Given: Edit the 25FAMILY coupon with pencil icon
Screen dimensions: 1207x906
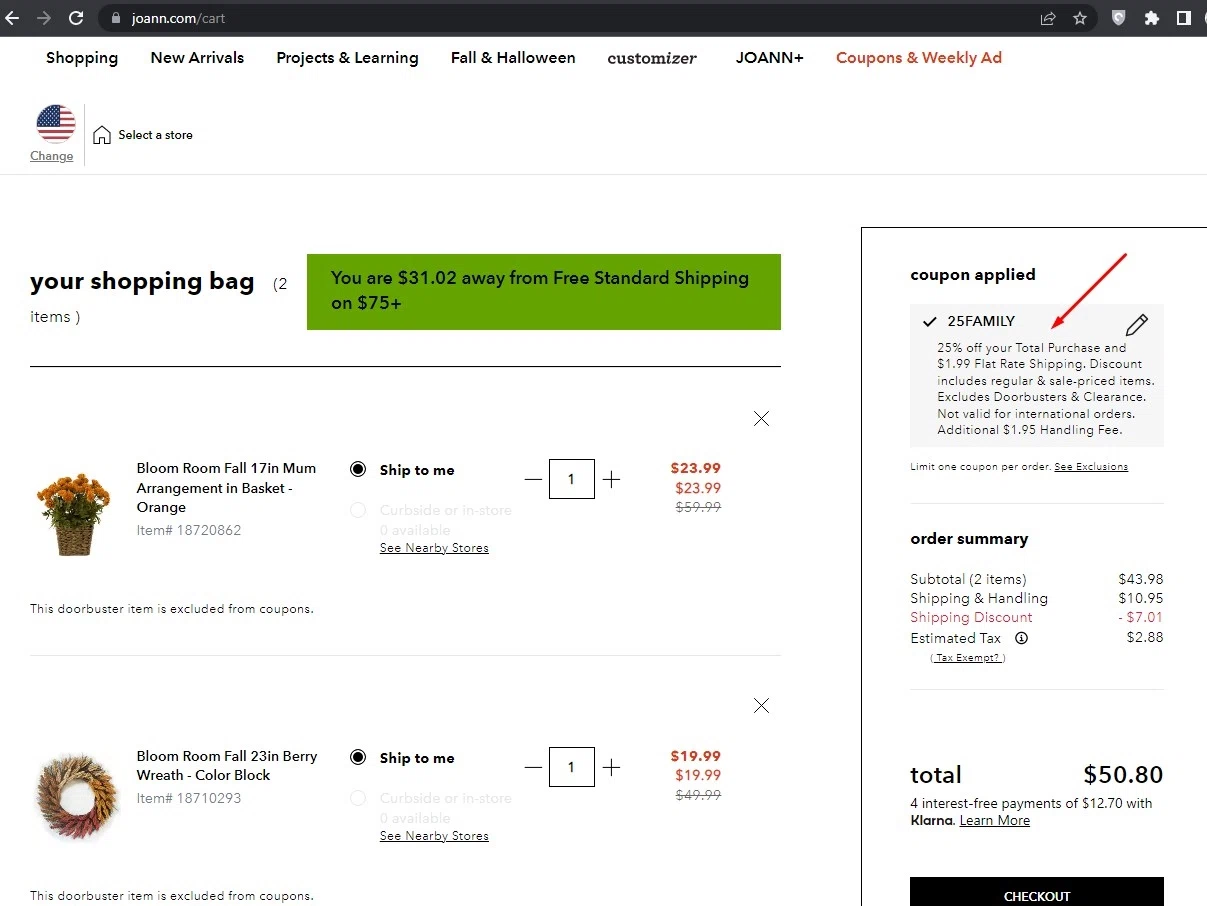Looking at the screenshot, I should click(x=1137, y=325).
